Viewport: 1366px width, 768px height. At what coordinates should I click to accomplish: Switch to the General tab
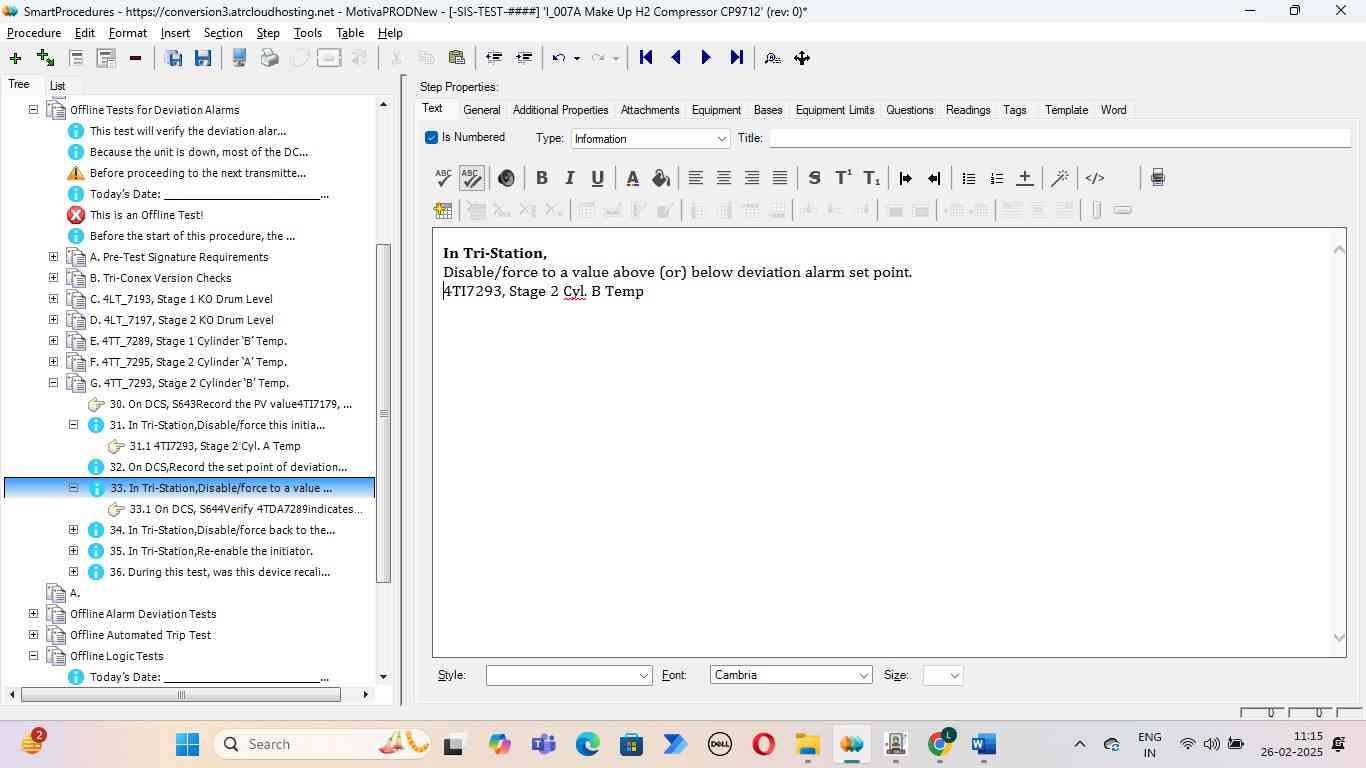tap(481, 110)
